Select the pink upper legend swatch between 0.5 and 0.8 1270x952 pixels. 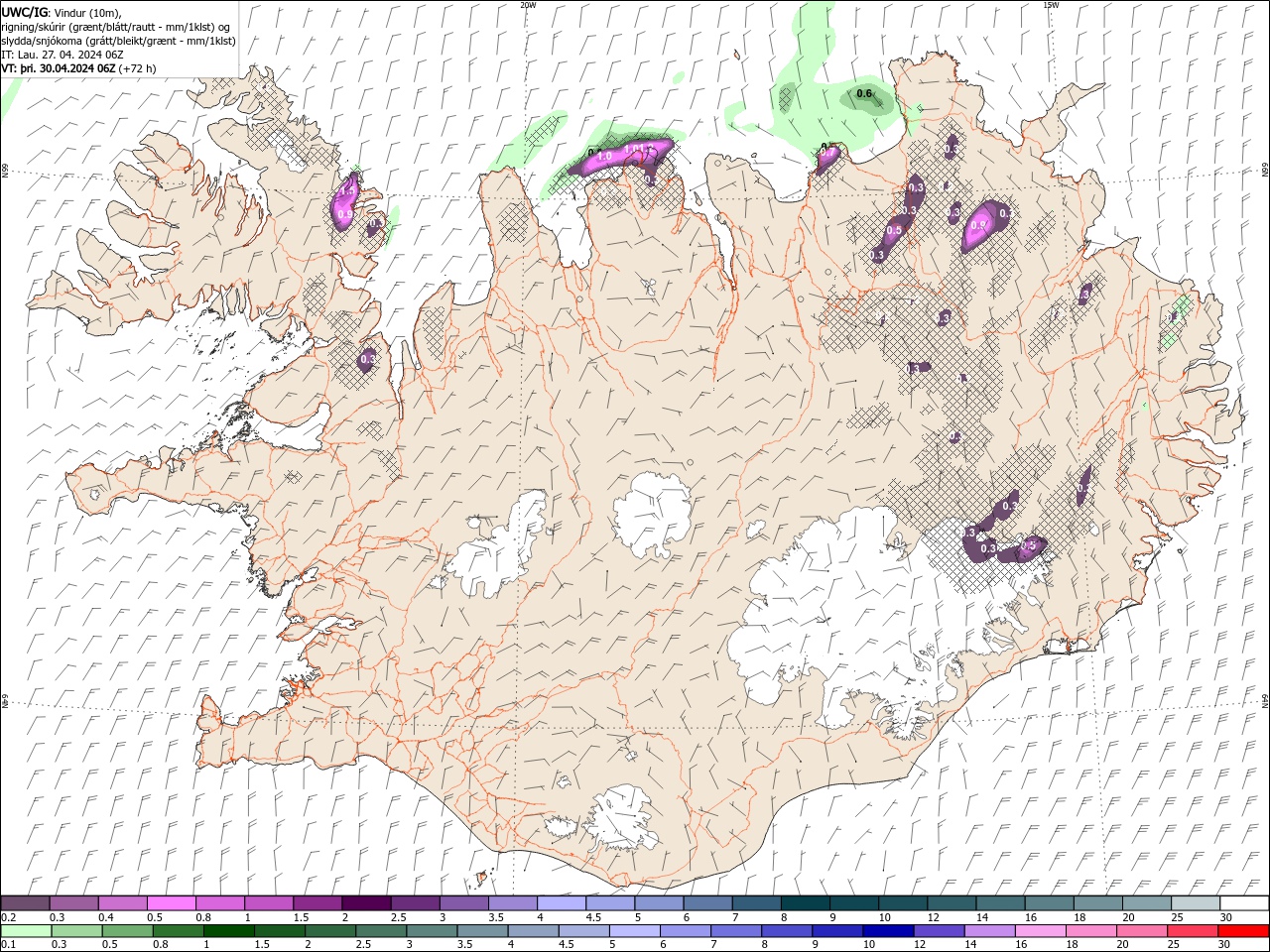click(x=172, y=903)
